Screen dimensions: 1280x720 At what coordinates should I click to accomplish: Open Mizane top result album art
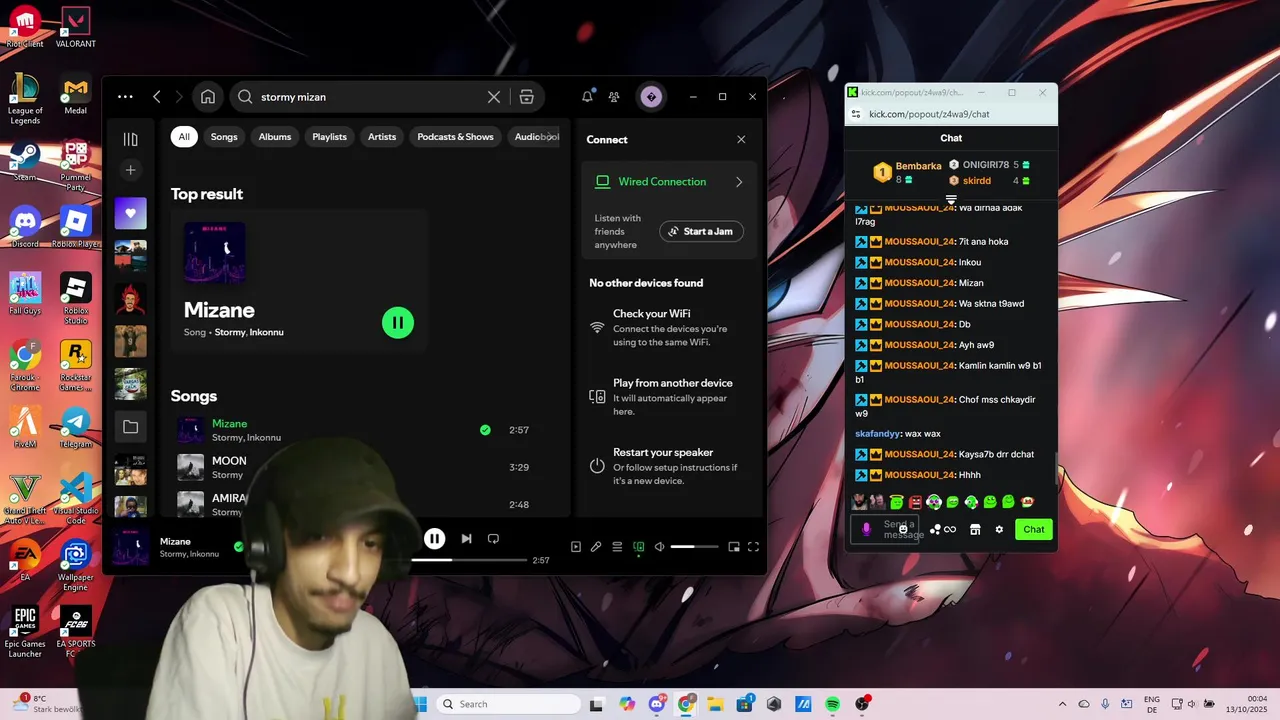tap(215, 253)
